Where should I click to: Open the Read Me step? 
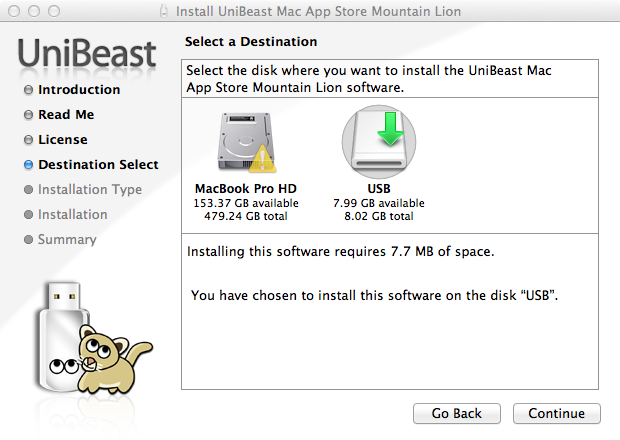(x=66, y=115)
